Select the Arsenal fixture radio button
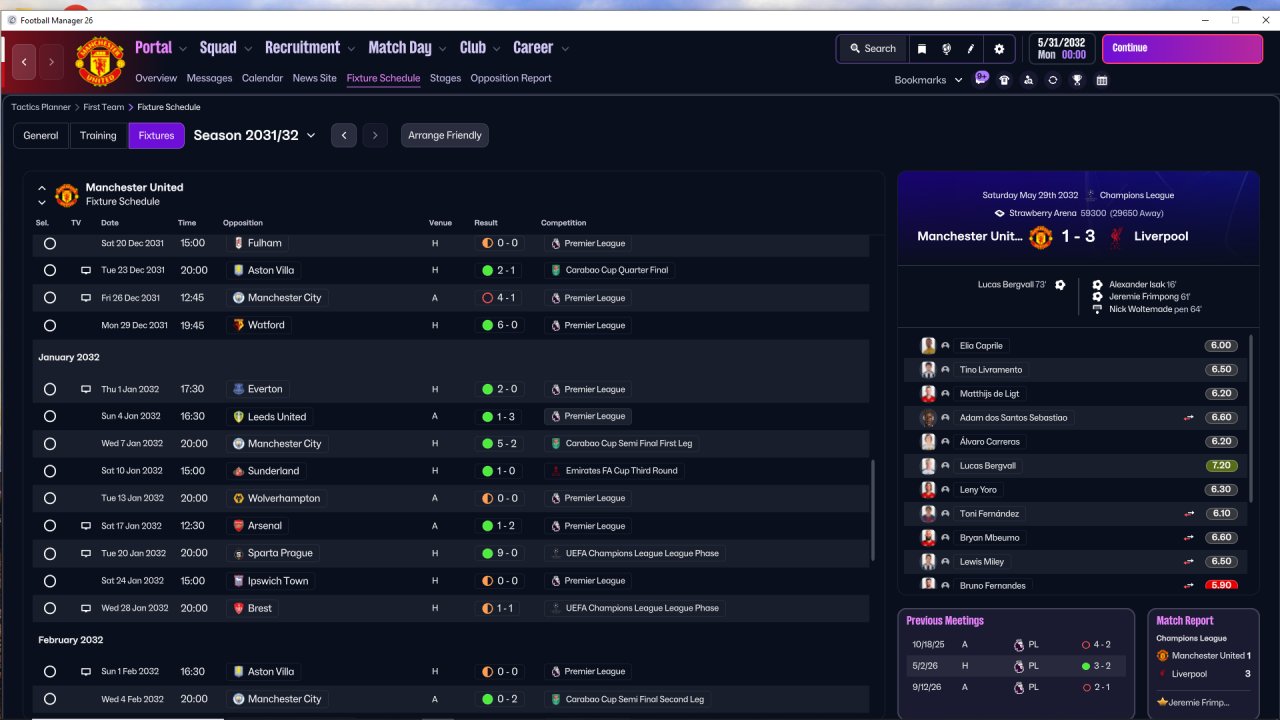1280x720 pixels. click(50, 526)
